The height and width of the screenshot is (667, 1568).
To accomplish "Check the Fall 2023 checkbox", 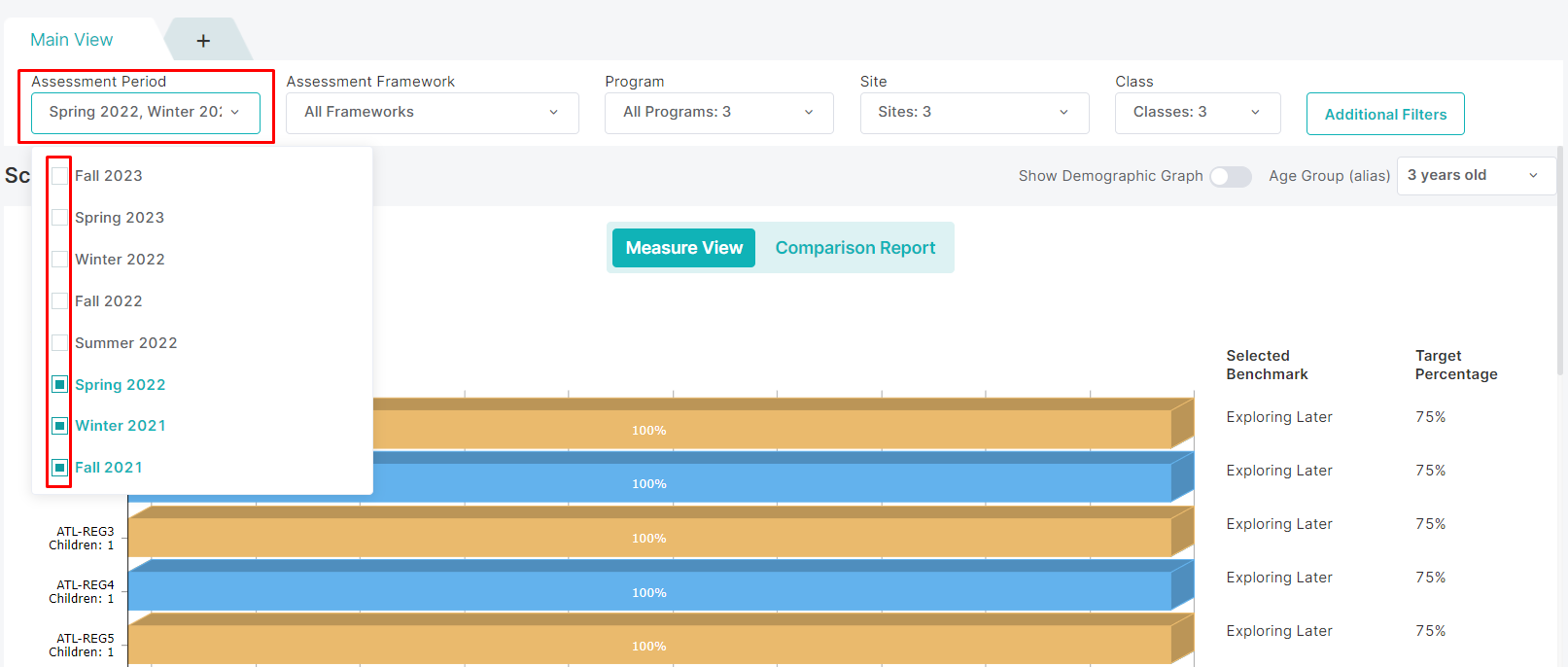I will click(x=60, y=176).
